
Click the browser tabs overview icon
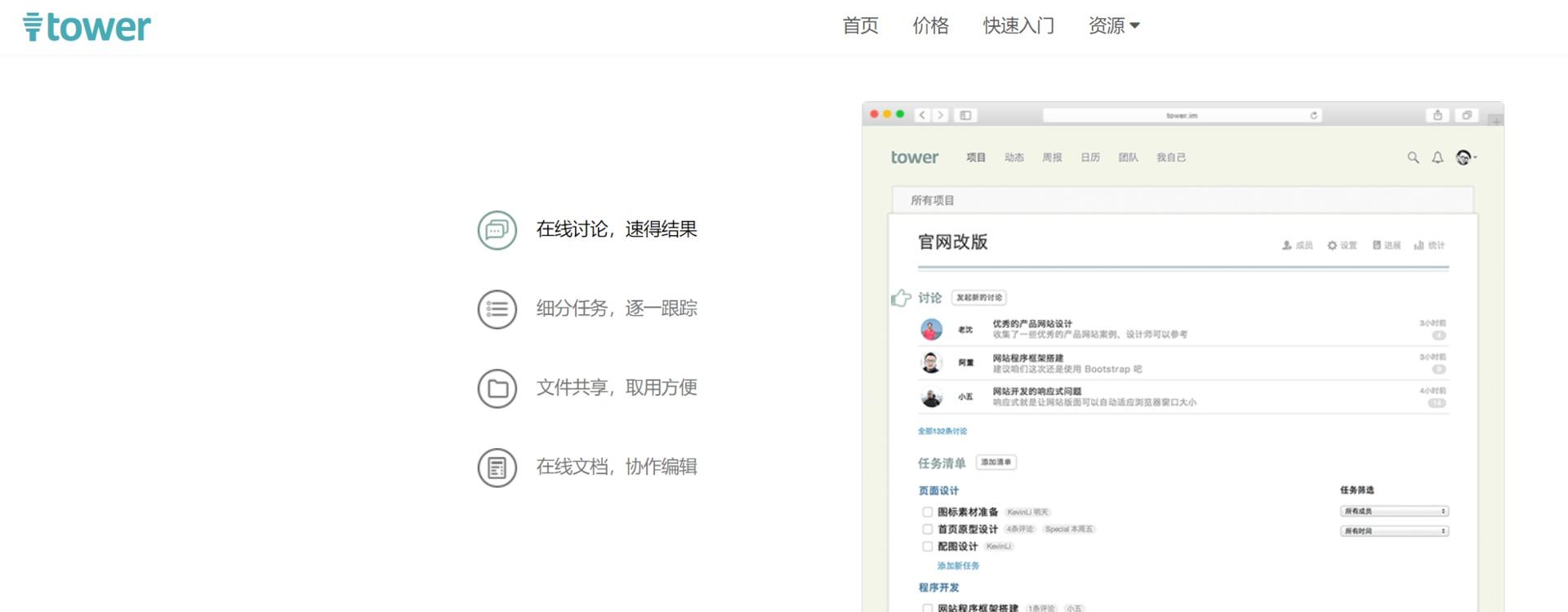(x=1467, y=115)
